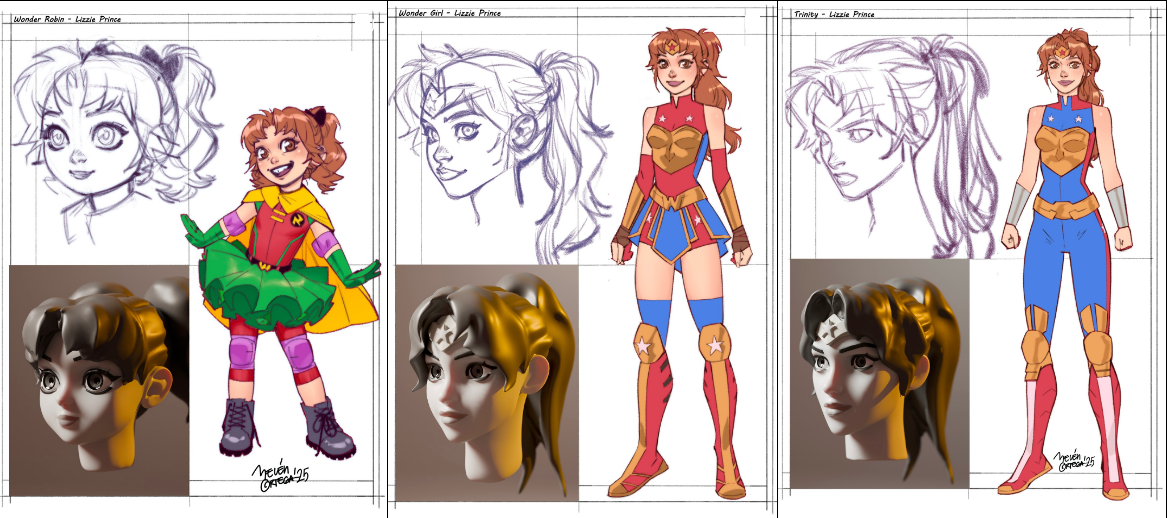Click the artist signature on the Trinity sheet
Screen dimensions: 1167x518
click(x=1075, y=461)
